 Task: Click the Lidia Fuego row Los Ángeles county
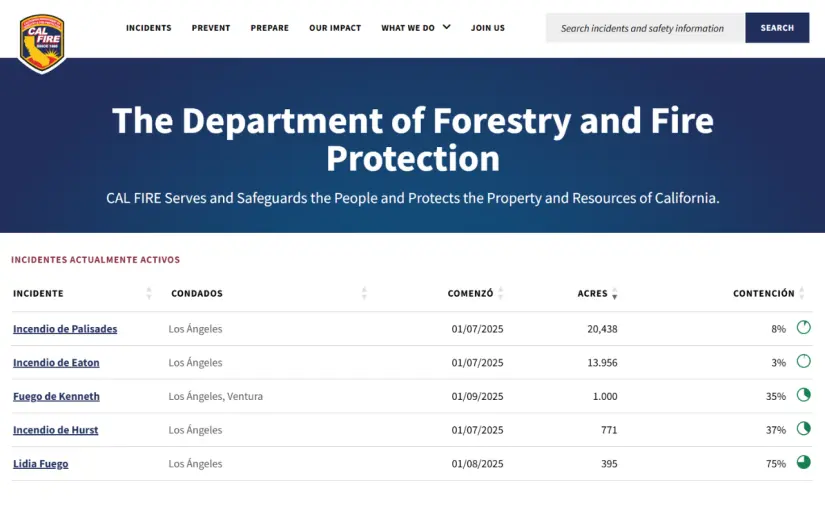click(x=195, y=463)
